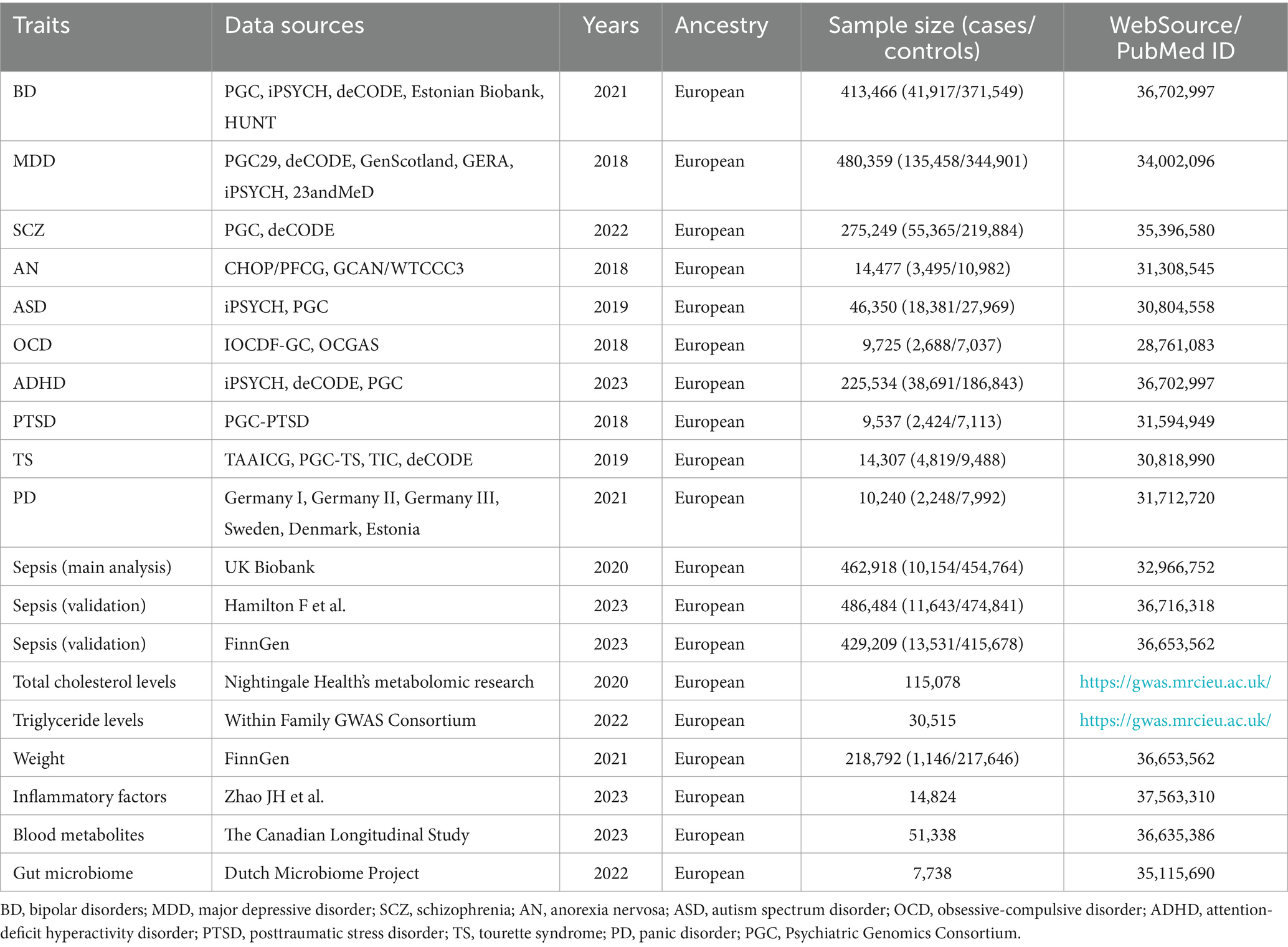Screen dimensions: 1288x947
Task: Click sample size 225,534 (38,691/186,843)
Action: click(932, 383)
